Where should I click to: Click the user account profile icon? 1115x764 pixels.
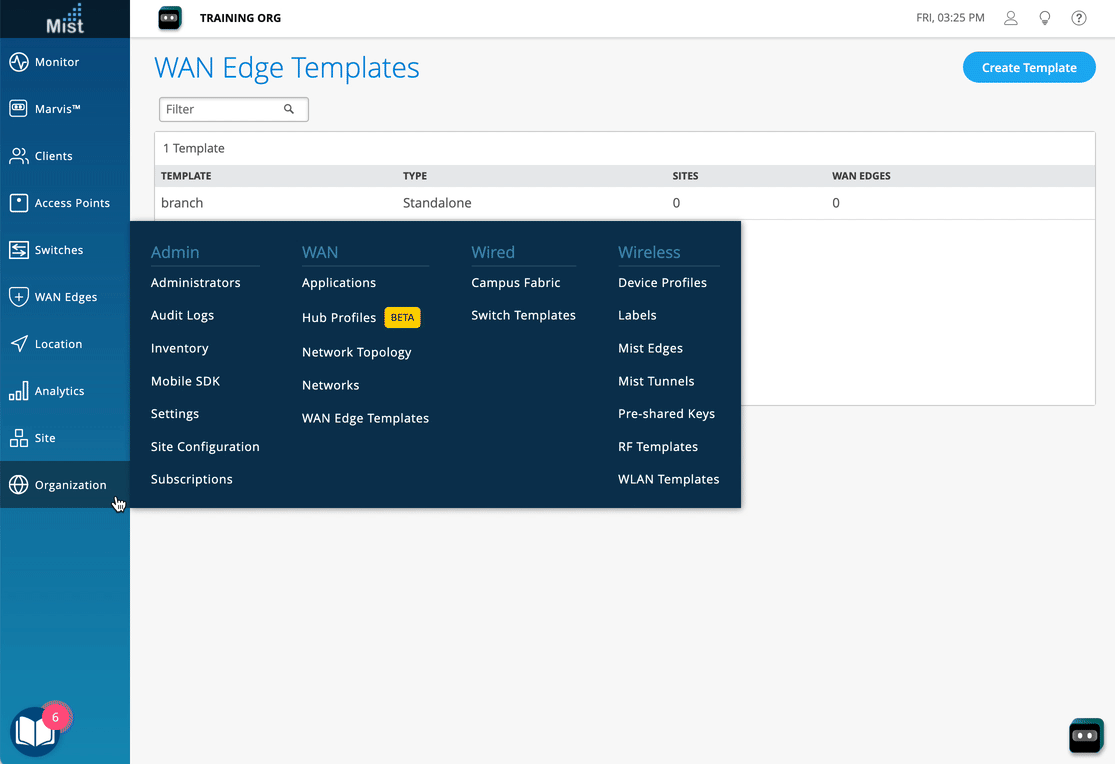click(1011, 18)
